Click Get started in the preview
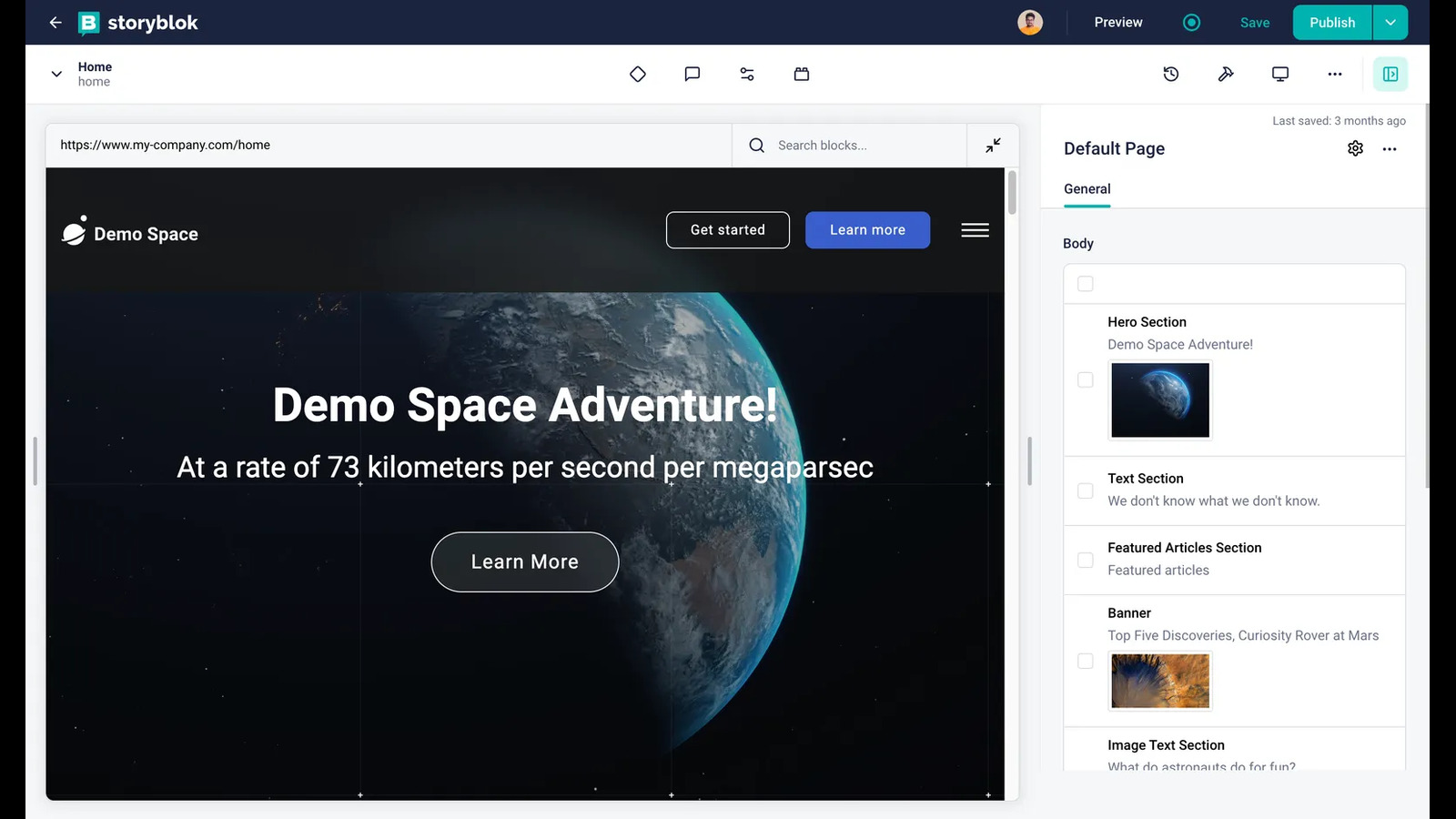The image size is (1456, 819). point(728,230)
